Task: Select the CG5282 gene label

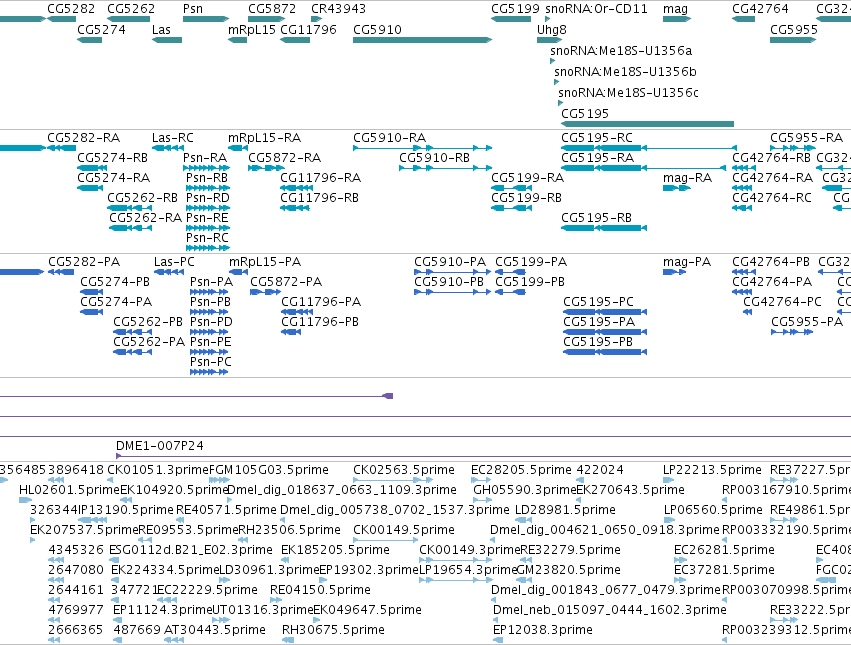Action: (x=71, y=9)
